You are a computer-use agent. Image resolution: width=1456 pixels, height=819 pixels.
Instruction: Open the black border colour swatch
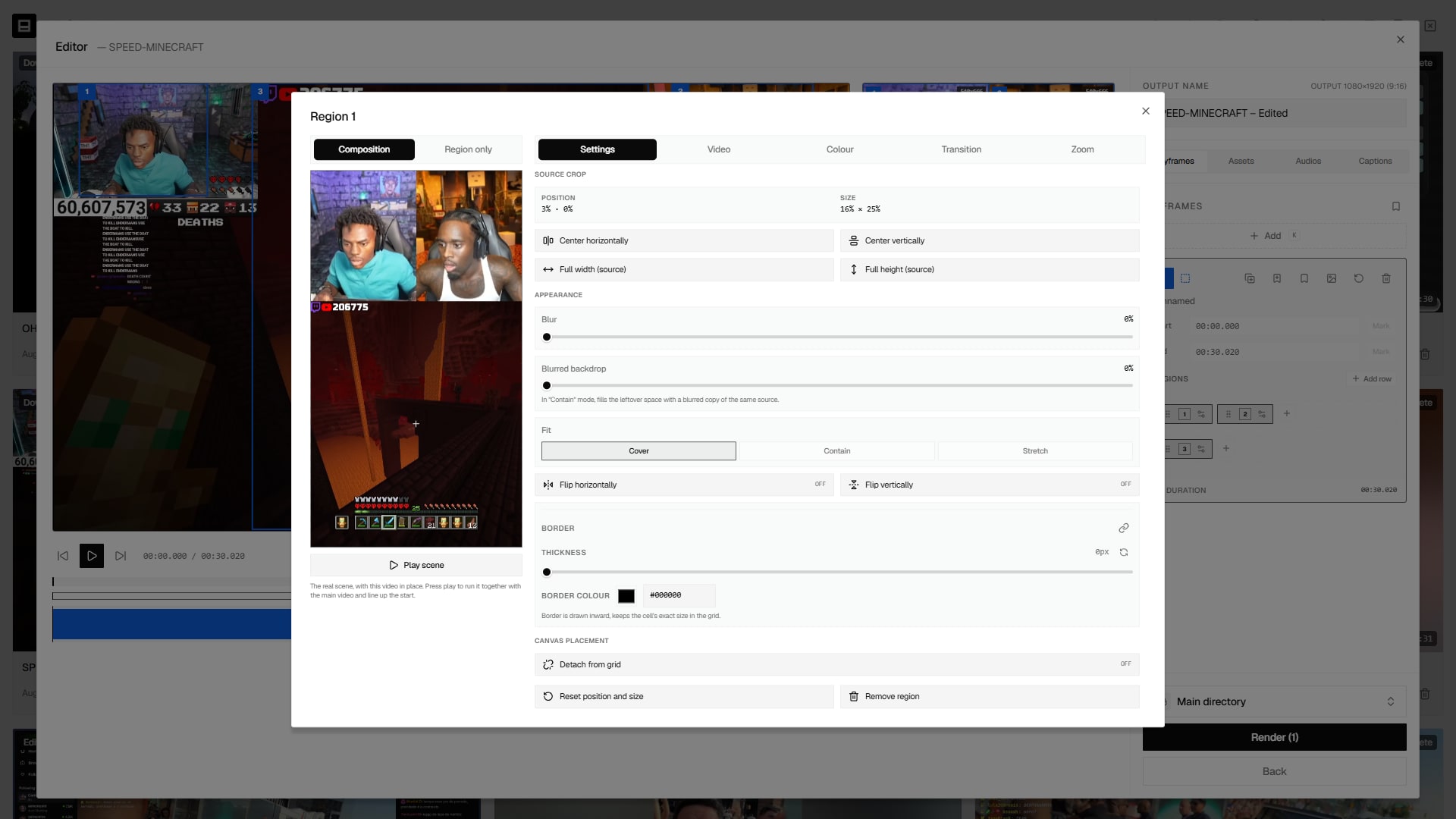point(626,596)
